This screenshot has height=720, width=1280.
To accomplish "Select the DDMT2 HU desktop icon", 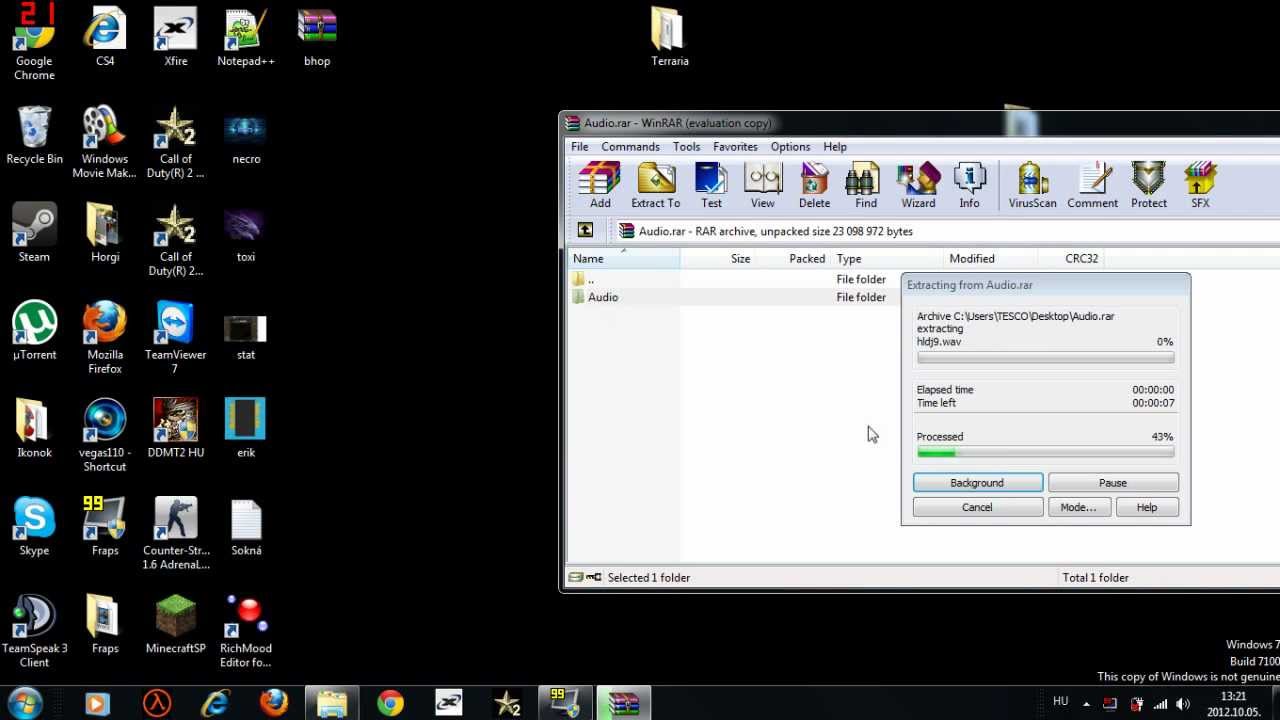I will point(176,429).
